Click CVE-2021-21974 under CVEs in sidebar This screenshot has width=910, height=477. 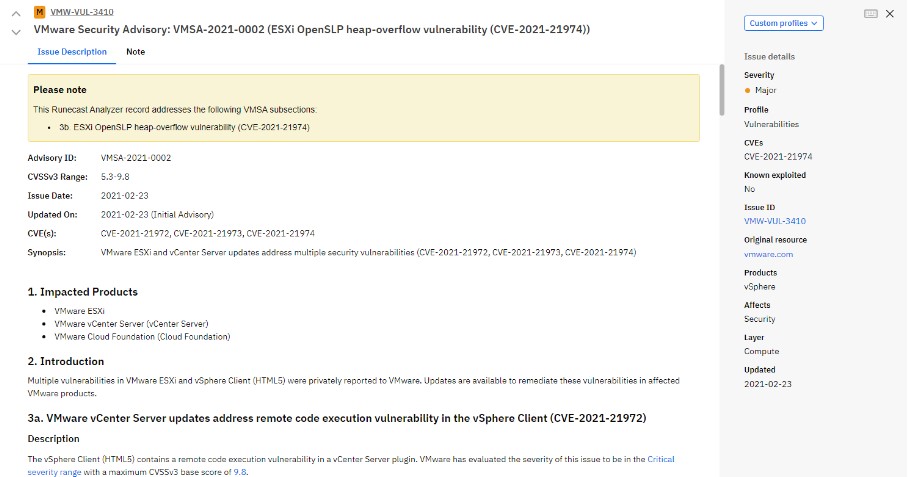click(778, 157)
